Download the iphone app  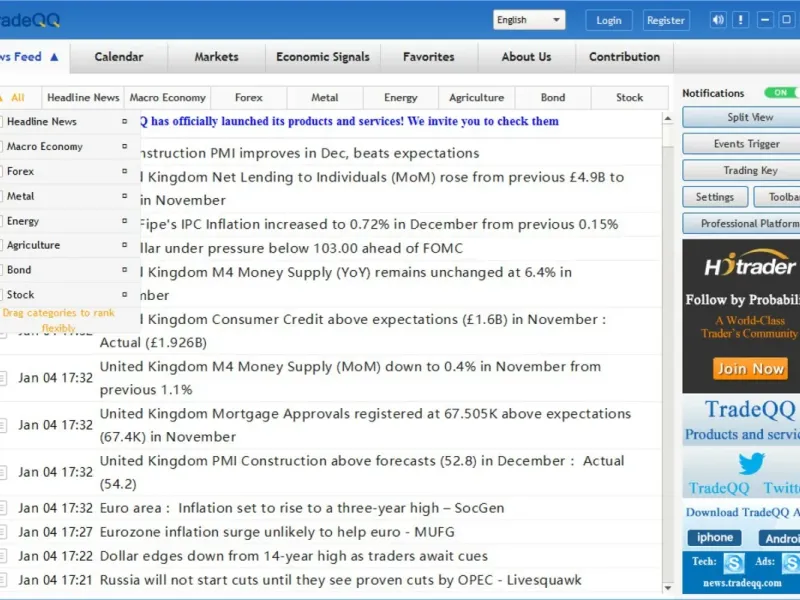715,537
